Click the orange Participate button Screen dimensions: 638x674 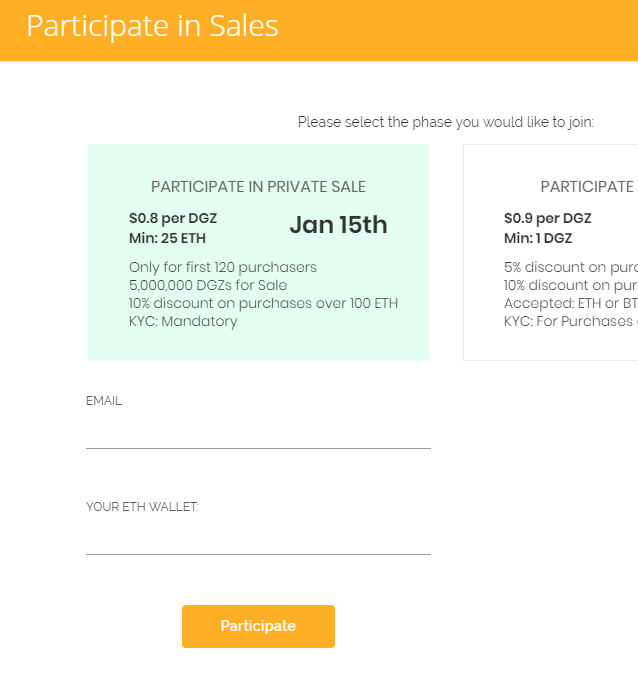pos(258,626)
